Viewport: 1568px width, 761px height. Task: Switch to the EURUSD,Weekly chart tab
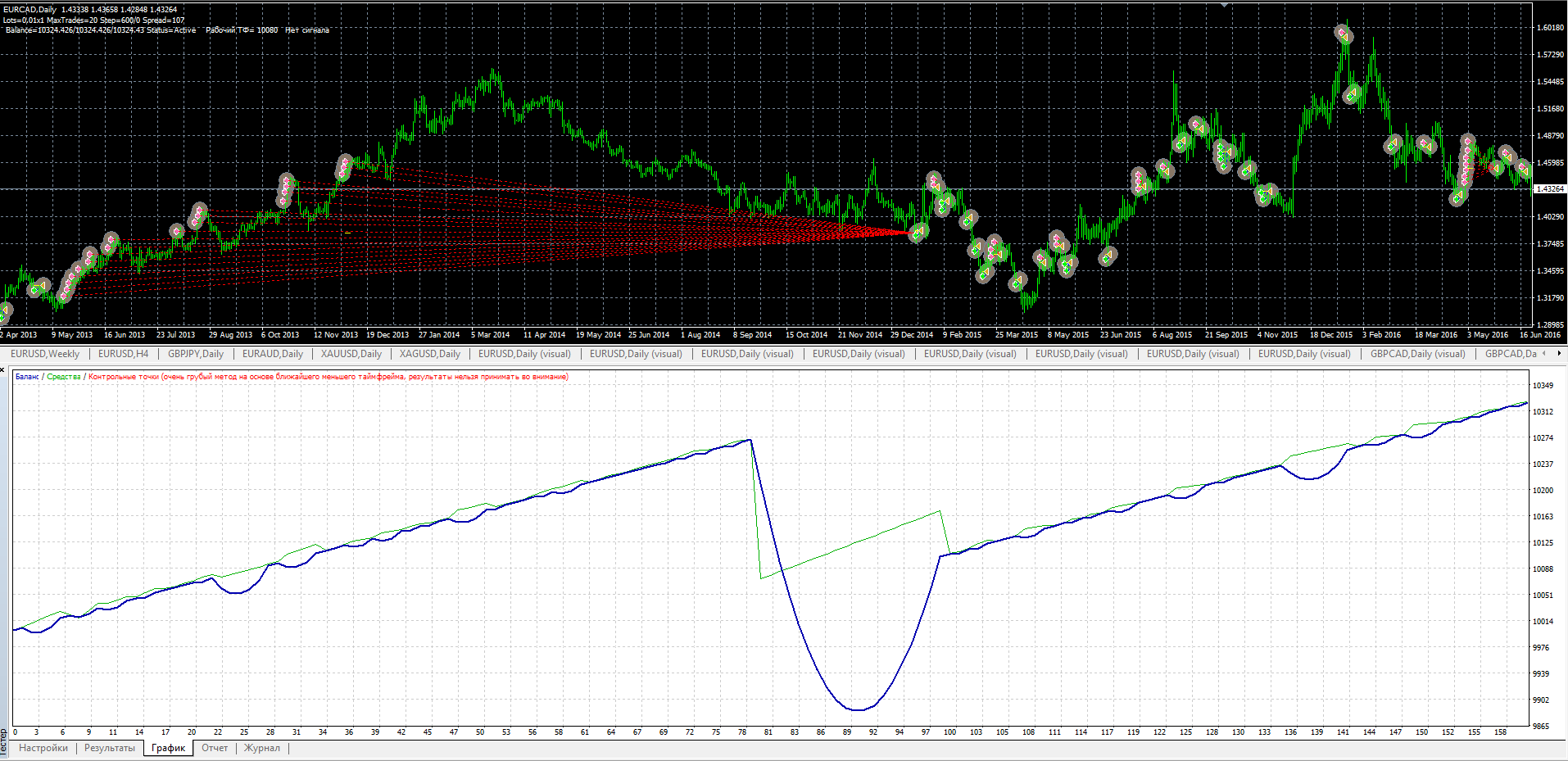coord(45,354)
